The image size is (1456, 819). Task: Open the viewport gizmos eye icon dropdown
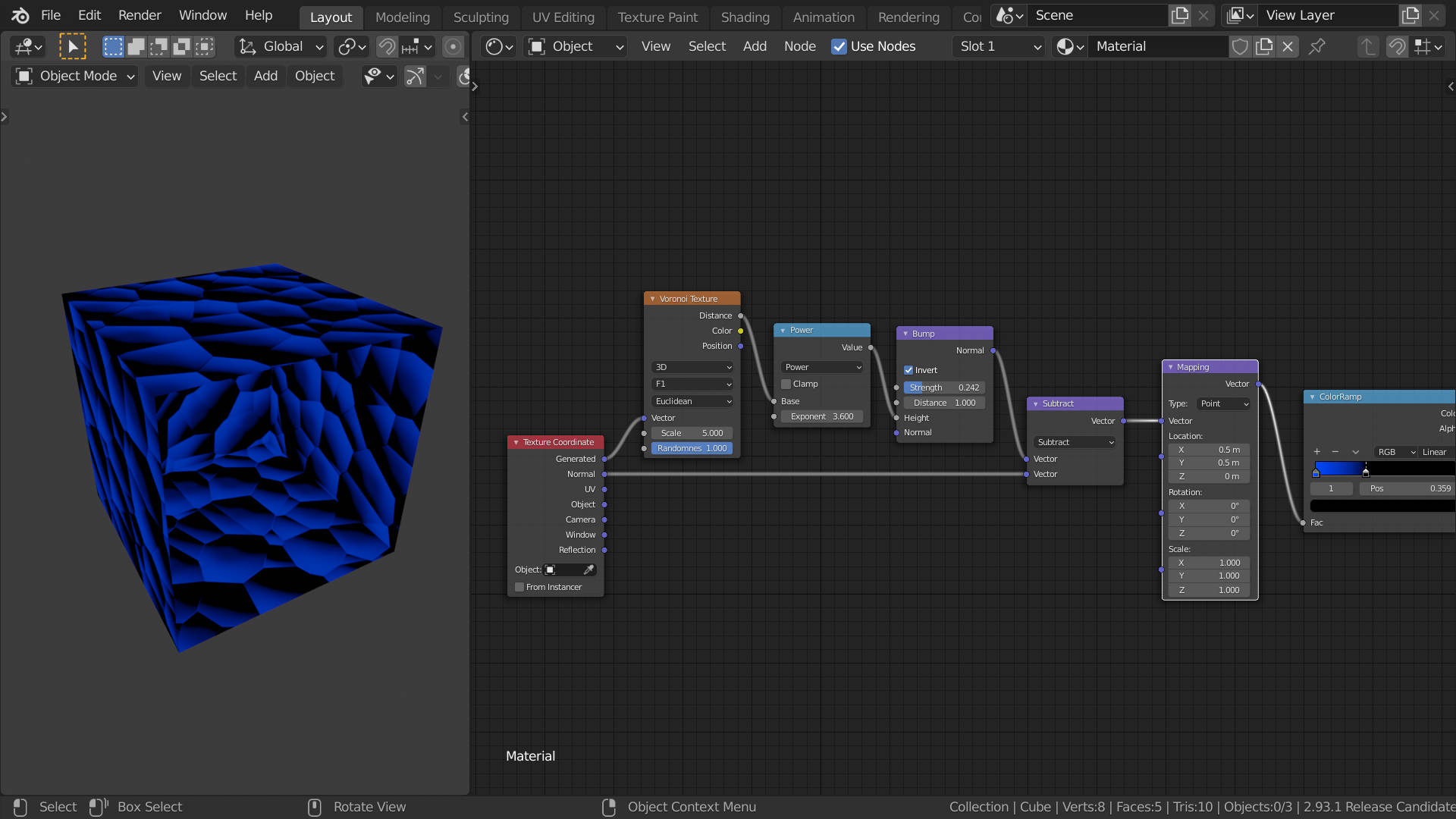[379, 77]
